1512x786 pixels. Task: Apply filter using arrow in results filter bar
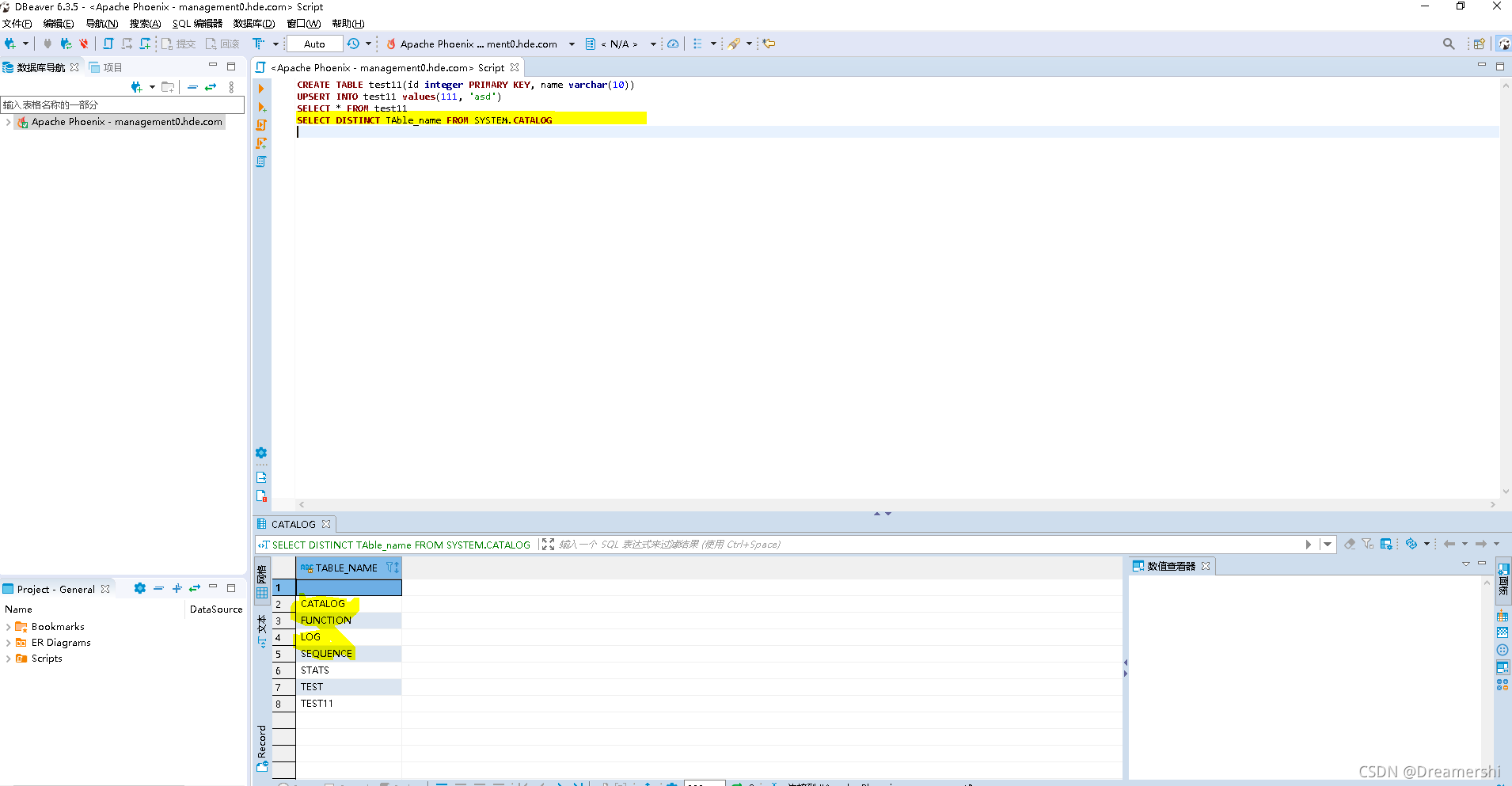tap(1309, 544)
